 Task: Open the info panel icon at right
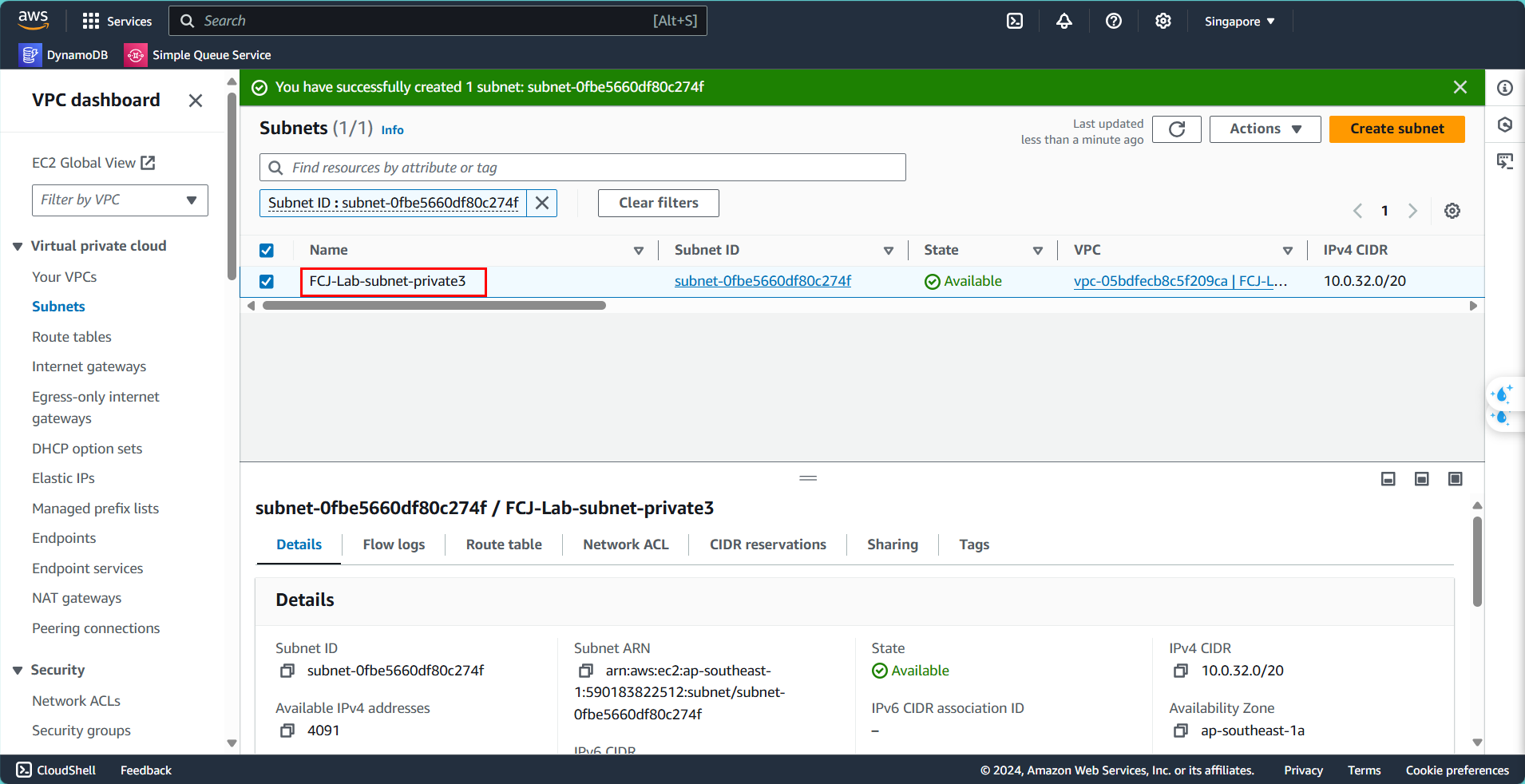point(1505,88)
